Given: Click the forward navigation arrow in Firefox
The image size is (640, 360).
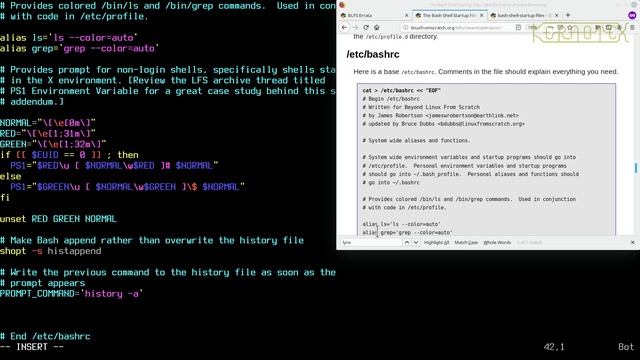Looking at the screenshot, I should click(x=355, y=27).
